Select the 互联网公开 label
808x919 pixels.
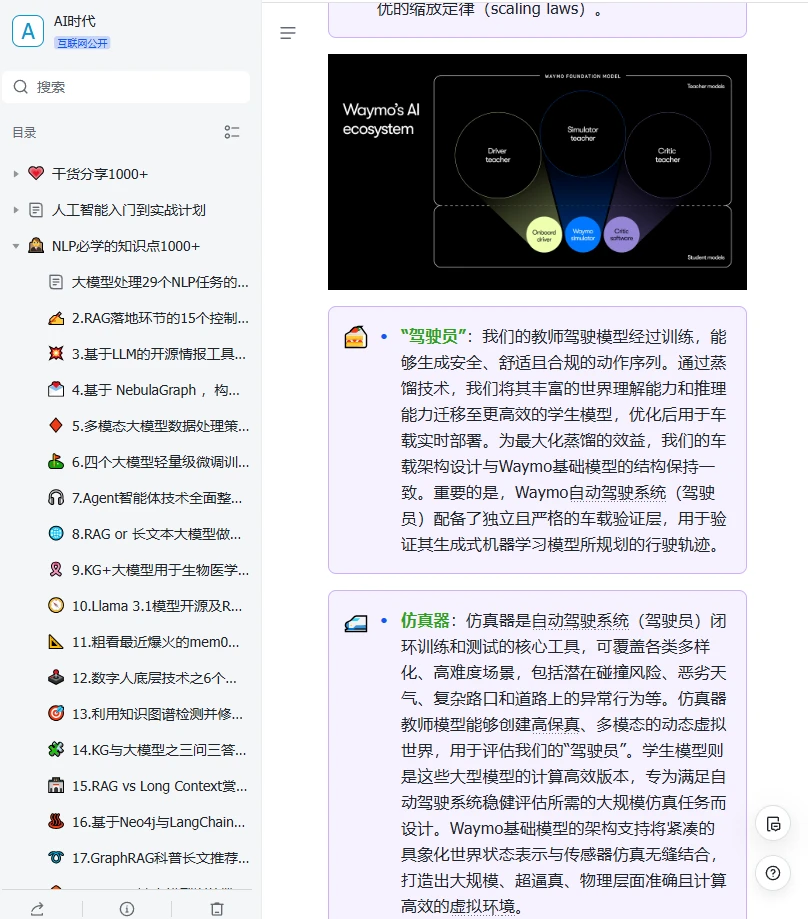click(82, 43)
